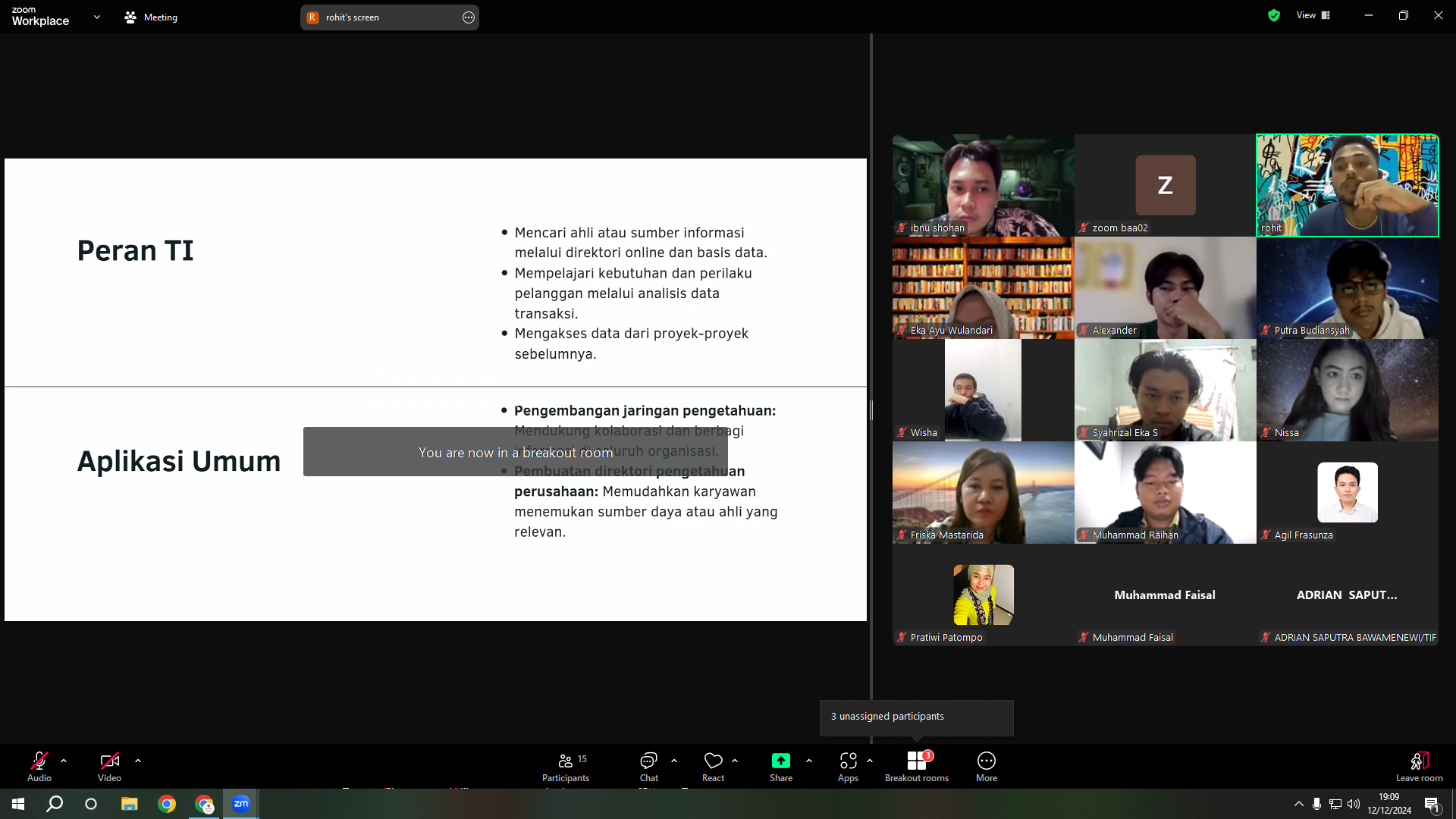
Task: Open File Explorer from taskbar
Action: click(130, 804)
